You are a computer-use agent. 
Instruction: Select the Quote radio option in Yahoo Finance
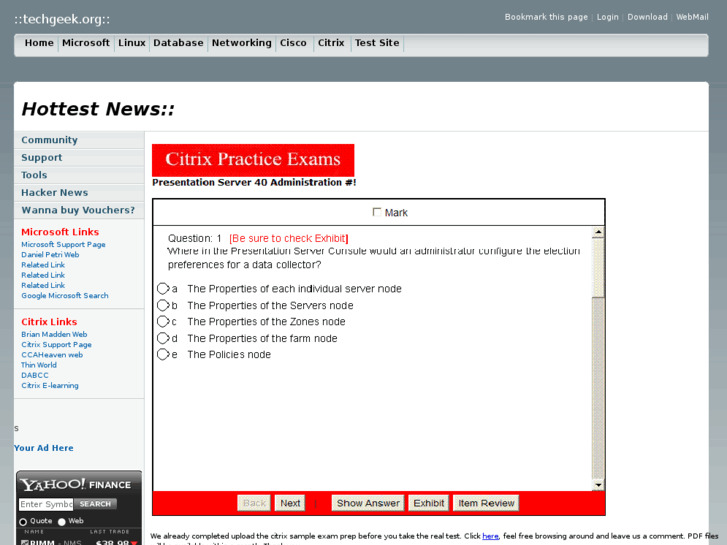click(x=23, y=522)
